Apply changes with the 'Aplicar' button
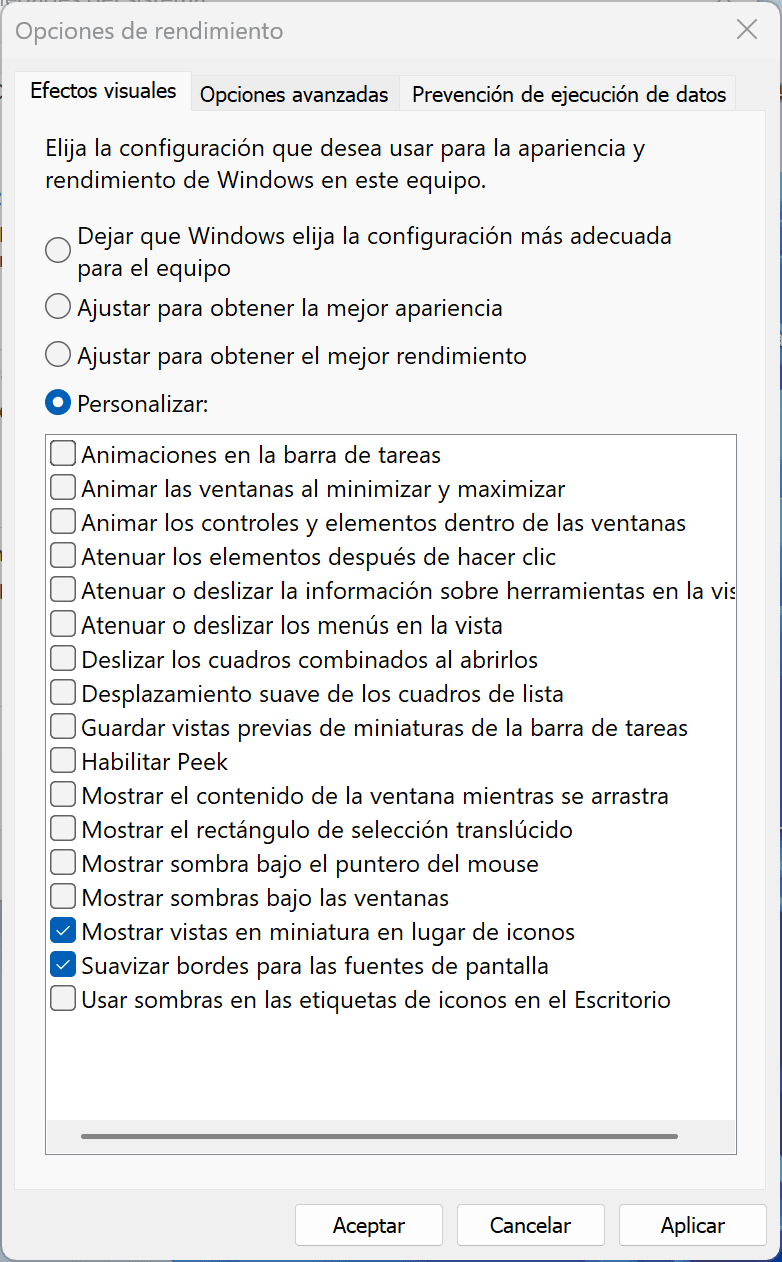The image size is (782, 1262). pyautogui.click(x=692, y=1225)
